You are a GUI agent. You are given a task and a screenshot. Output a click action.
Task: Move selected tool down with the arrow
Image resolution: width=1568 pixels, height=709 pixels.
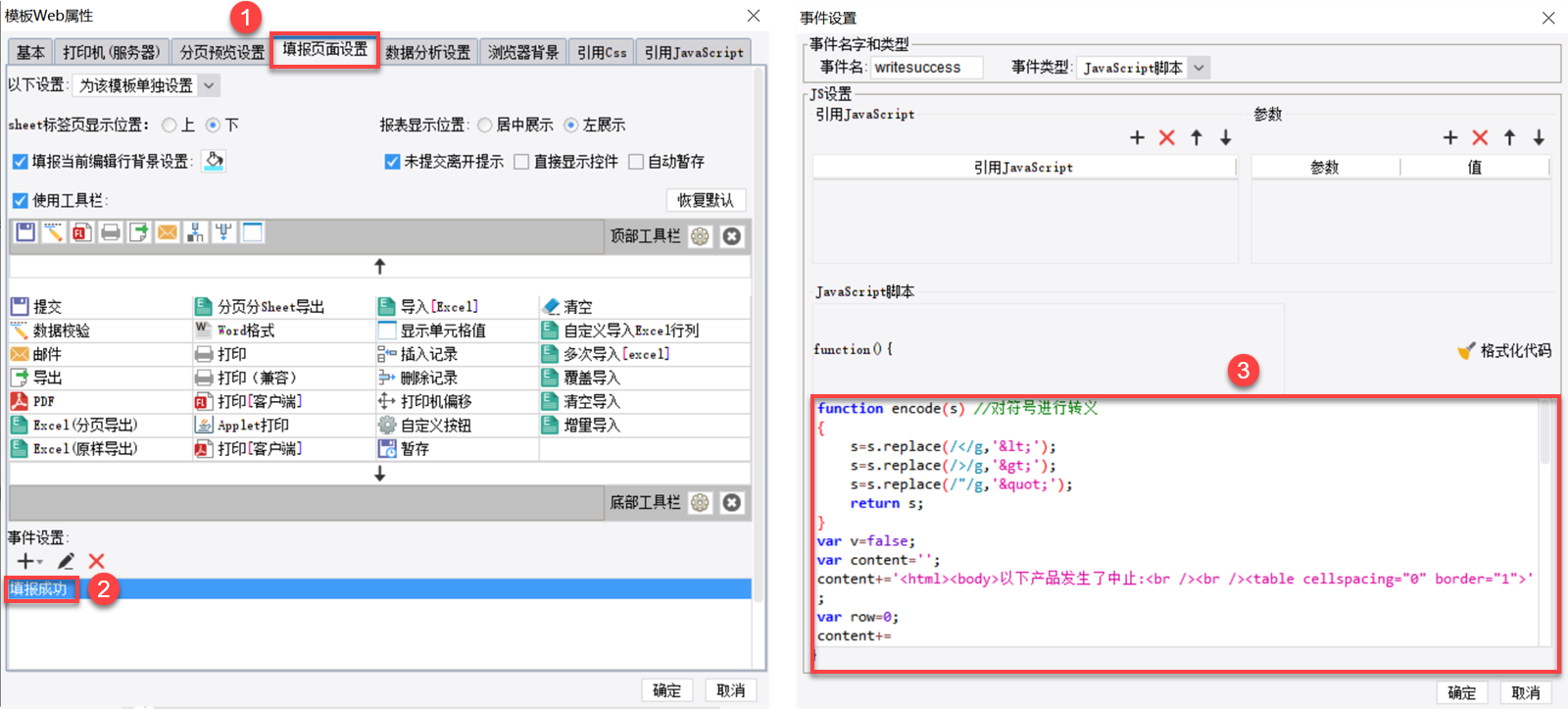[x=380, y=474]
